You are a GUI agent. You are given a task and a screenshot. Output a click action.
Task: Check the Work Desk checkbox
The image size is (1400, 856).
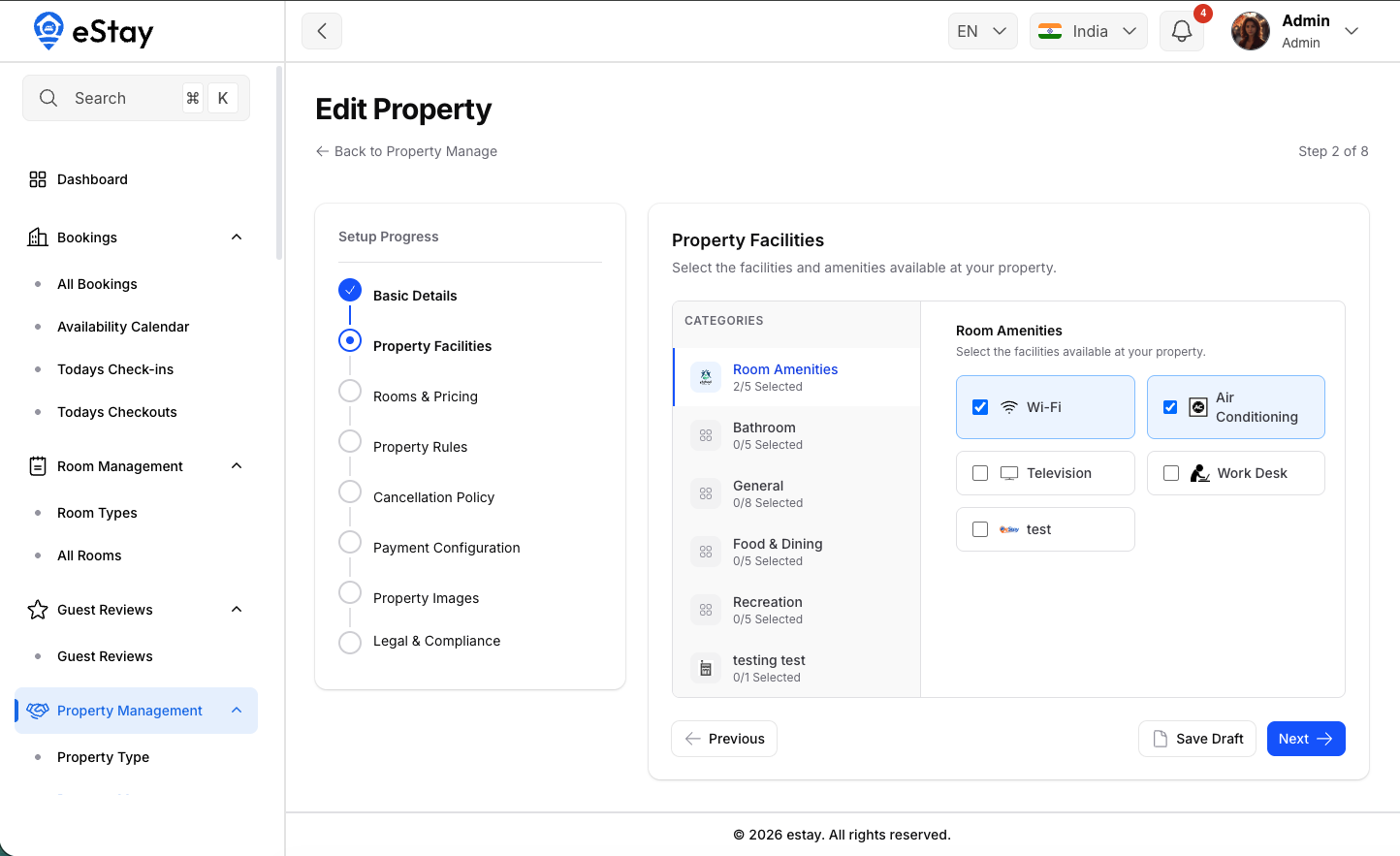pyautogui.click(x=1171, y=473)
